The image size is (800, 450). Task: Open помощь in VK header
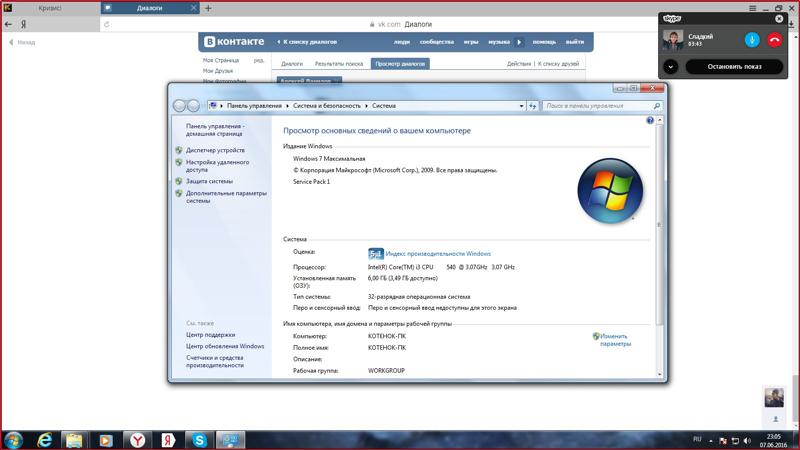tap(544, 42)
